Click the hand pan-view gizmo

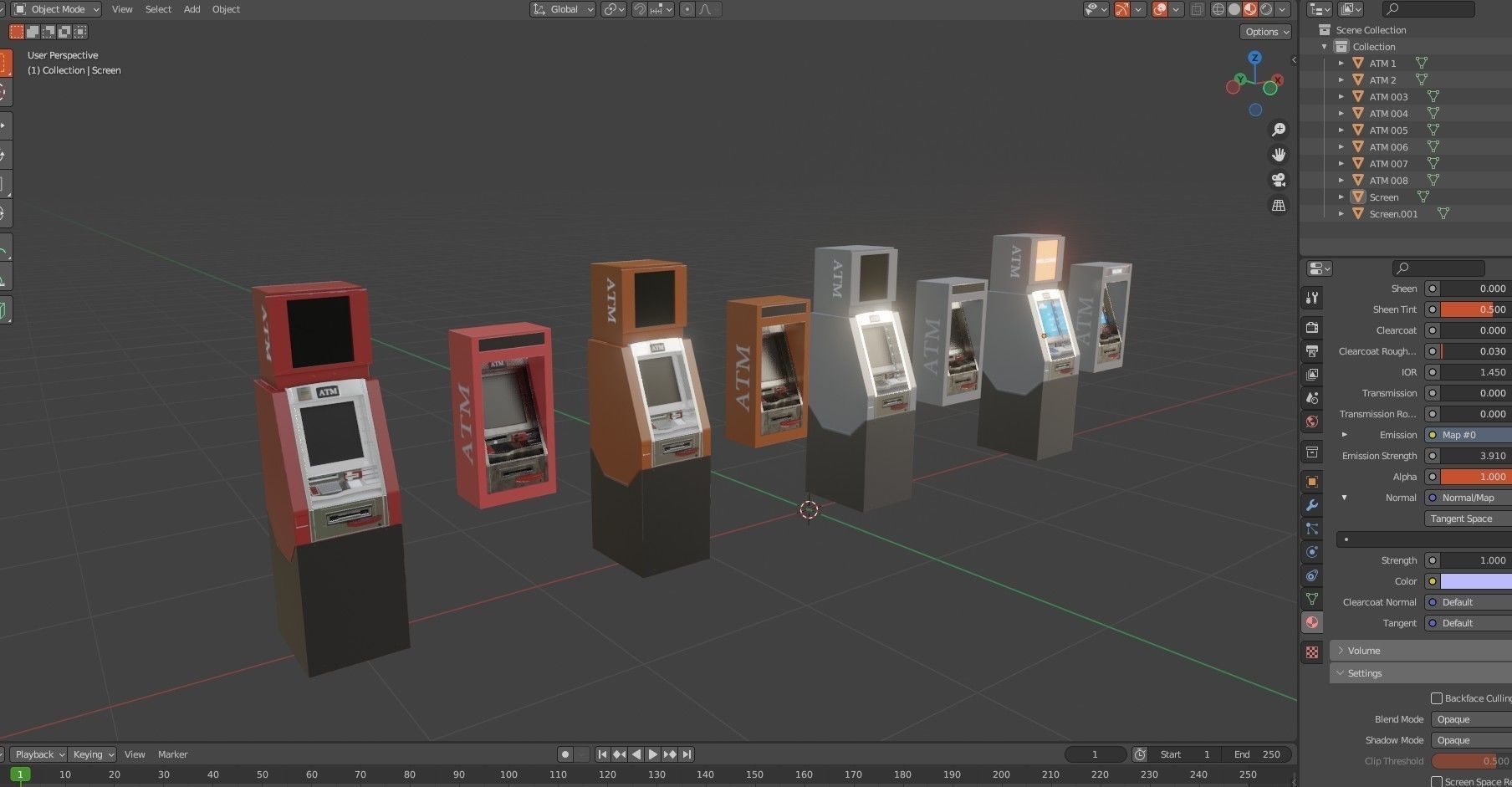[x=1279, y=155]
